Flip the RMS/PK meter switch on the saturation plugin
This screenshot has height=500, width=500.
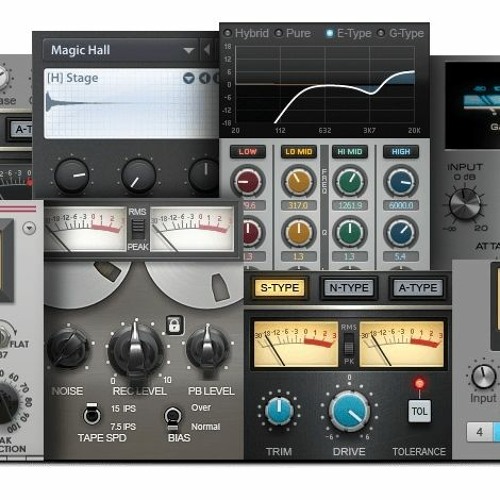tap(349, 345)
